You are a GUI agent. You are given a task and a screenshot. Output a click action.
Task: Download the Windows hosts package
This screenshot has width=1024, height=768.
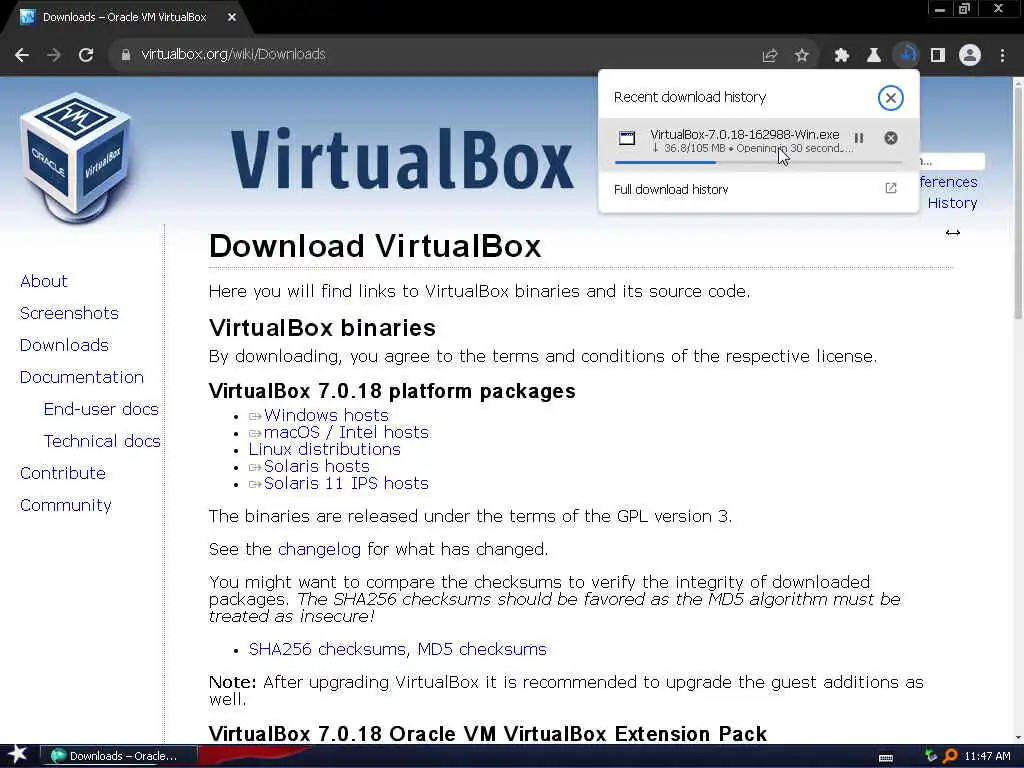click(x=326, y=415)
